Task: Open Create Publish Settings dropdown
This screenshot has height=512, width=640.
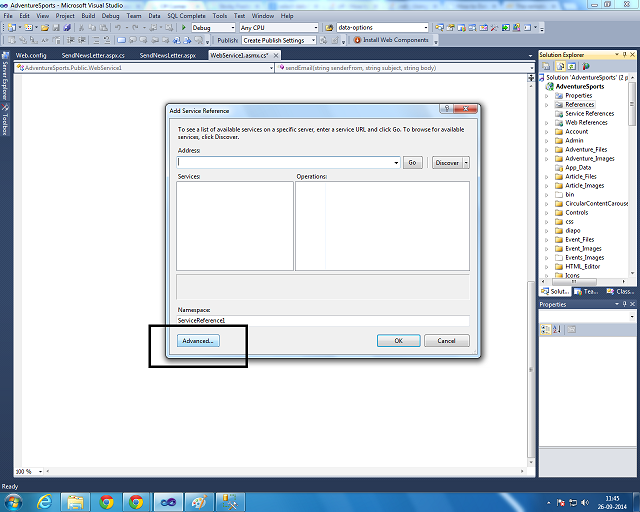Action: click(313, 40)
